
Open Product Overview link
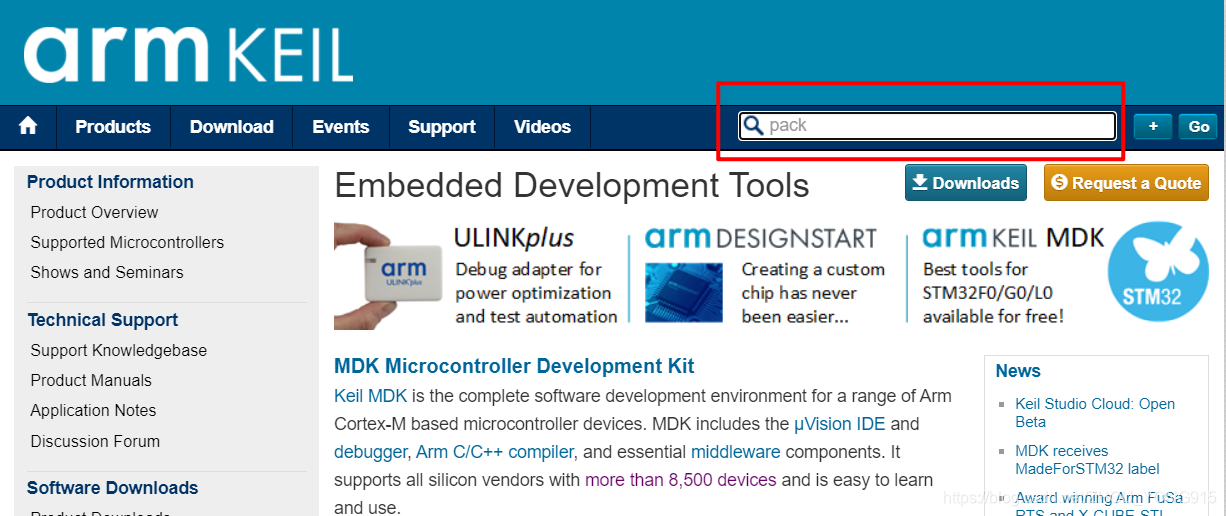(94, 212)
